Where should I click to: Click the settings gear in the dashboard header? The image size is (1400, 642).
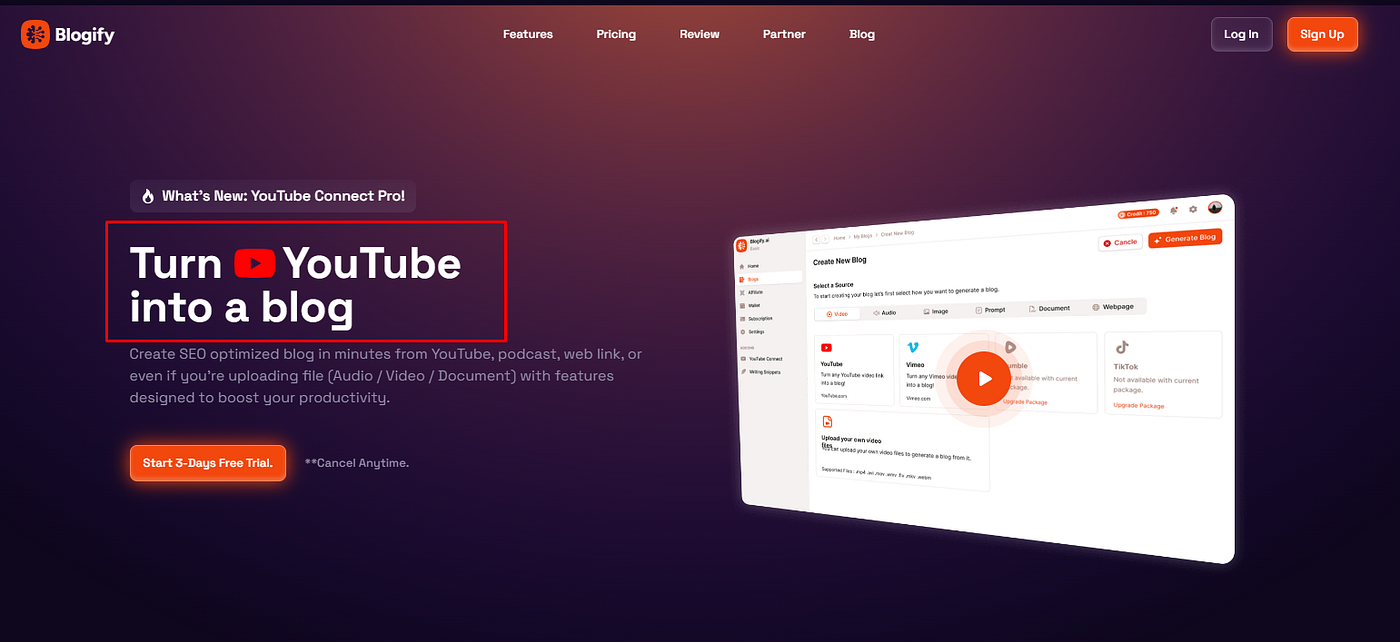[1193, 209]
